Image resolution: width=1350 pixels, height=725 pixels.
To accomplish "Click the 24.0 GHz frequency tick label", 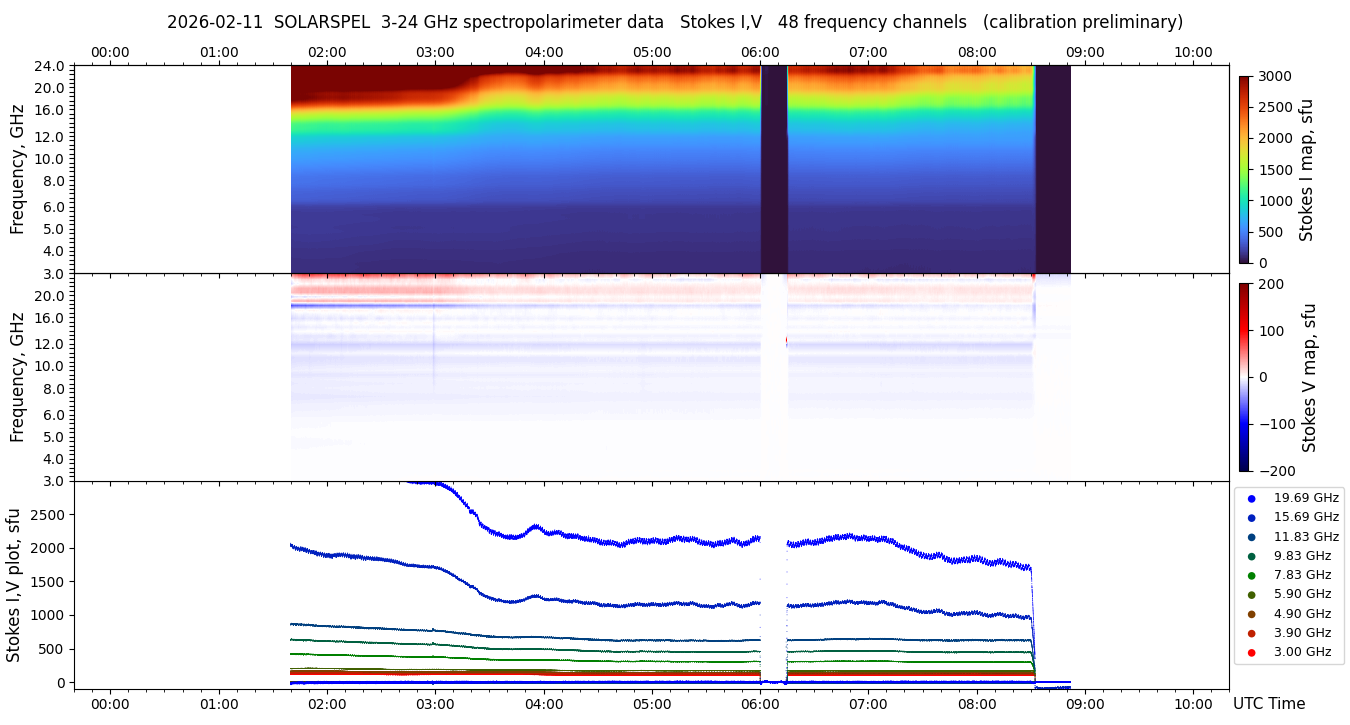I will 50,67.
